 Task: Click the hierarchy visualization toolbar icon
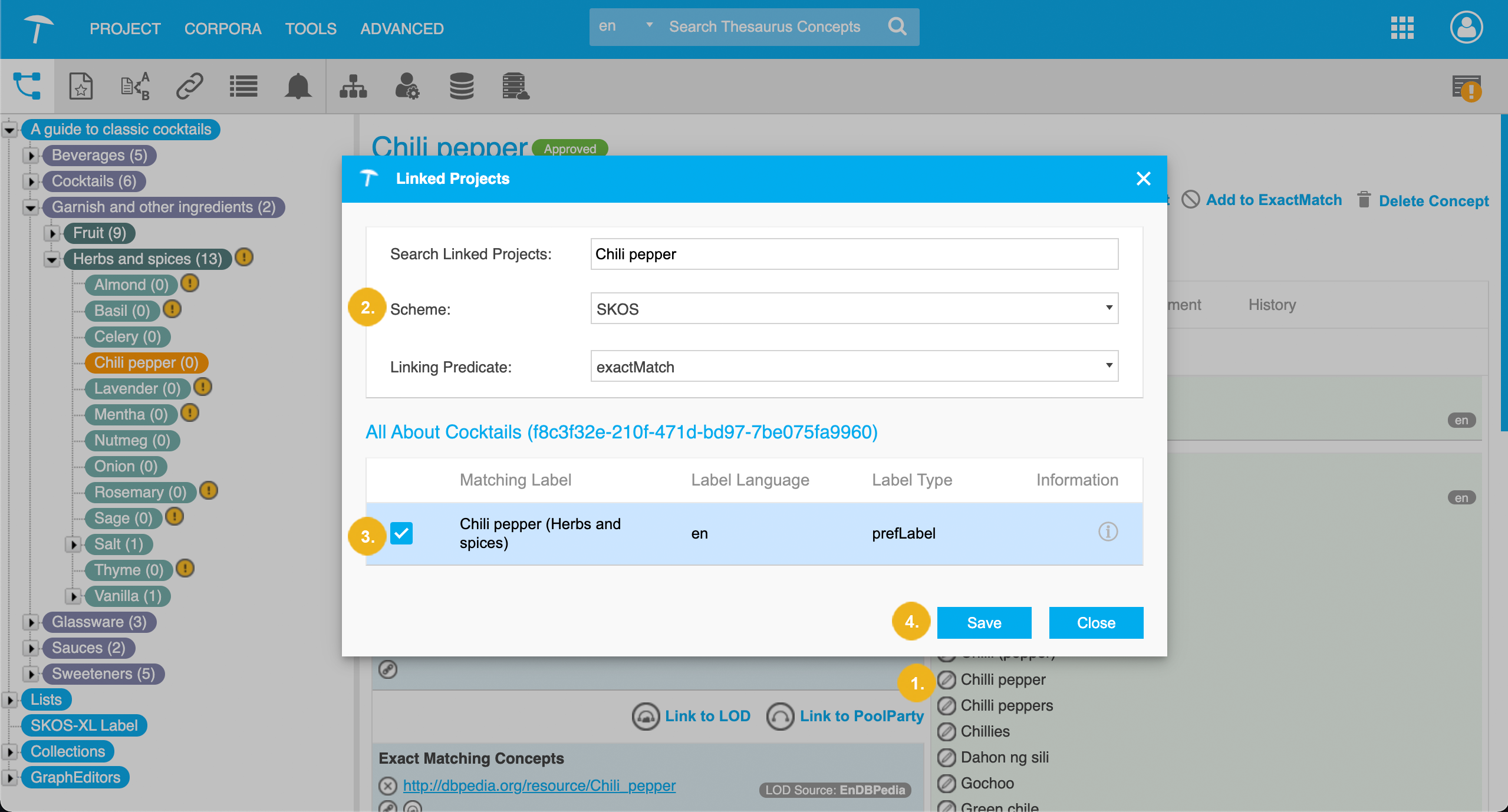(353, 86)
